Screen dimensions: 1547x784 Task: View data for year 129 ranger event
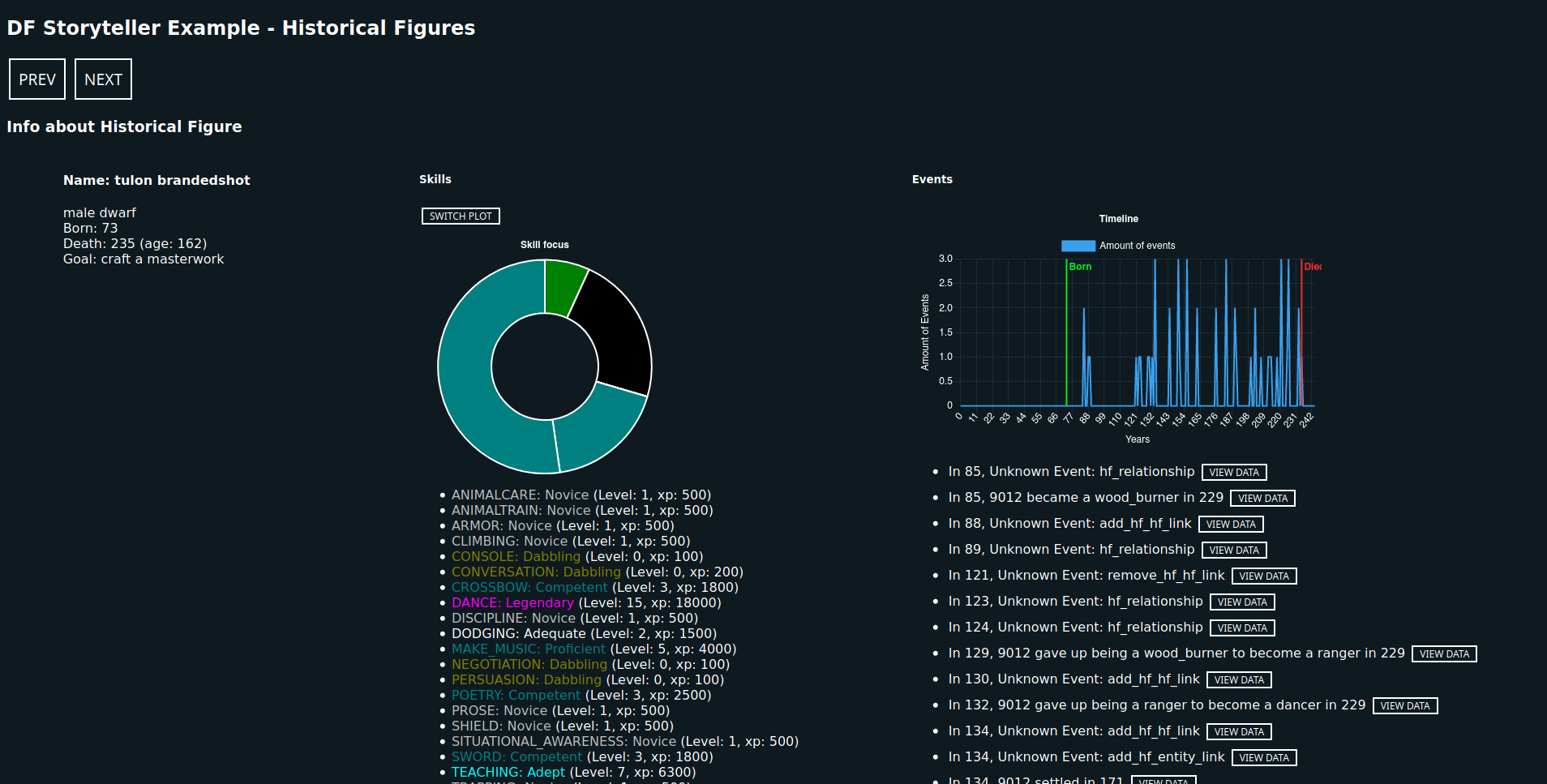pyautogui.click(x=1444, y=654)
